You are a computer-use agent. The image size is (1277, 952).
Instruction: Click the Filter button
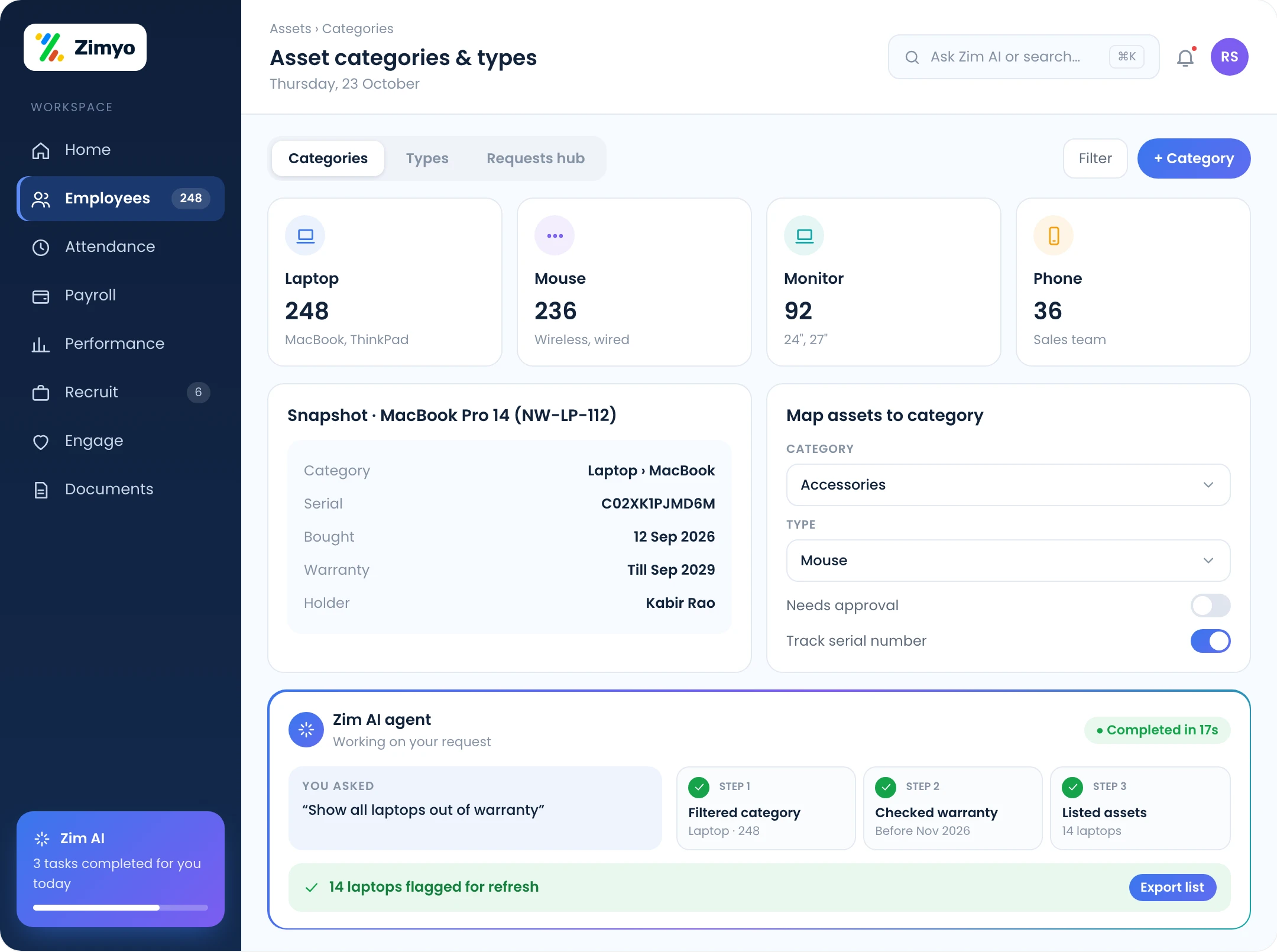point(1095,158)
